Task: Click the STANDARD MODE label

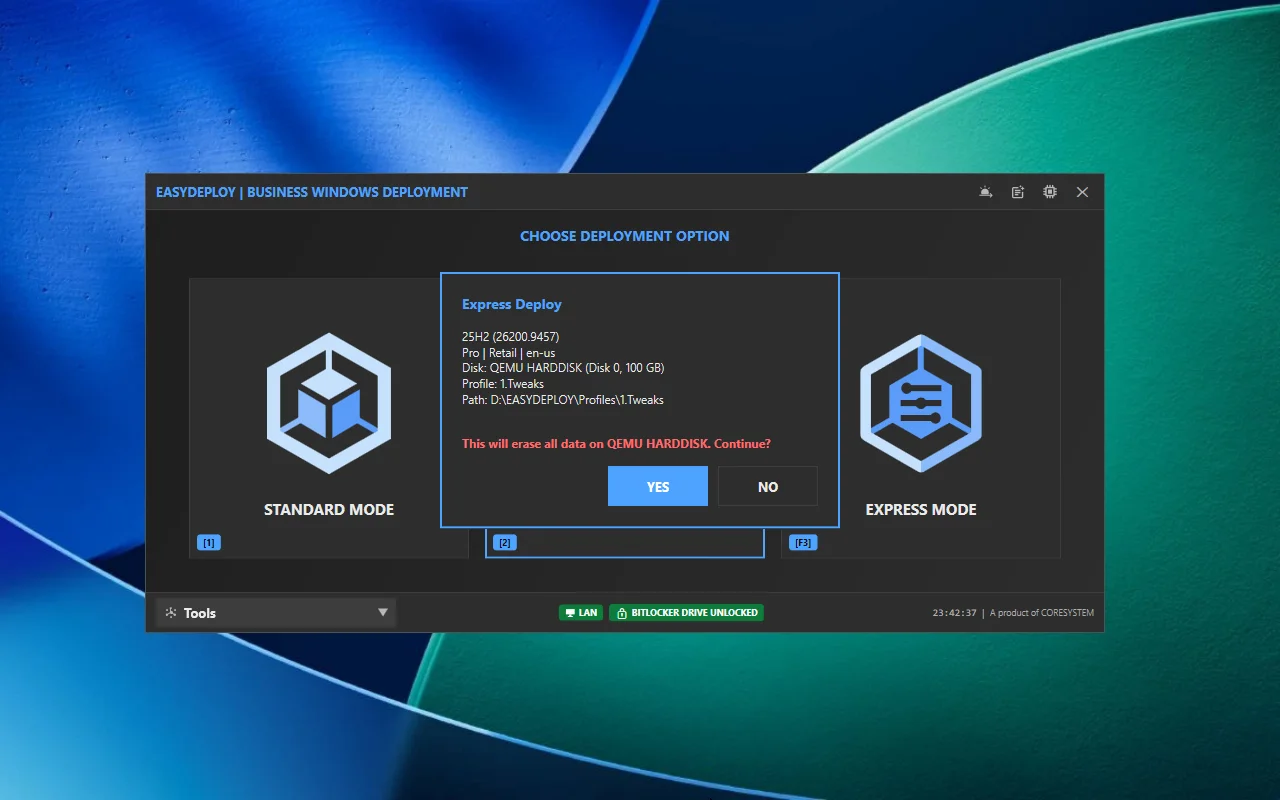Action: [329, 510]
